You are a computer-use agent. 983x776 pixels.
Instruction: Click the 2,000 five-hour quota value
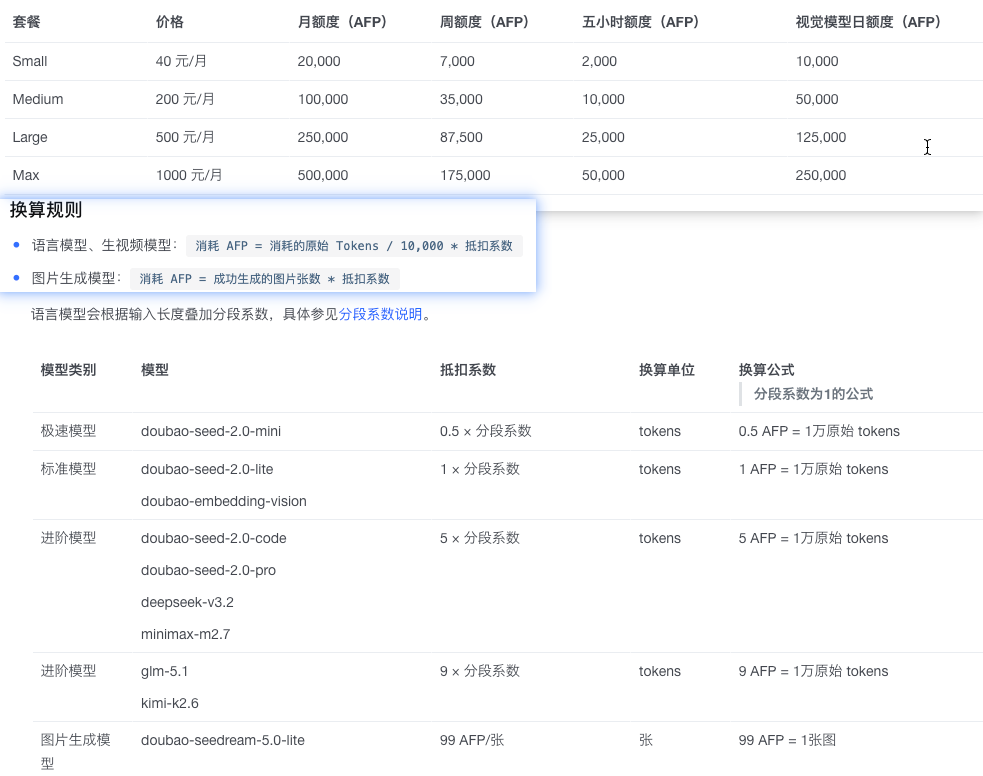click(x=599, y=61)
